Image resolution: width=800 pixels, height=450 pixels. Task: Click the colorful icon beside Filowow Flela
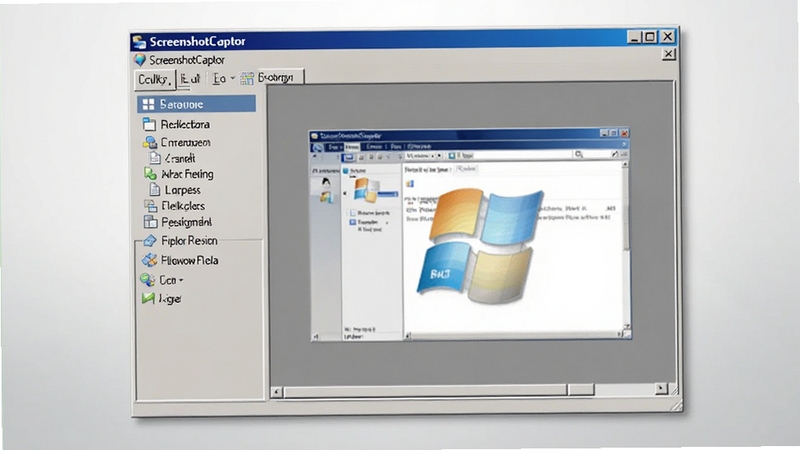pos(149,260)
